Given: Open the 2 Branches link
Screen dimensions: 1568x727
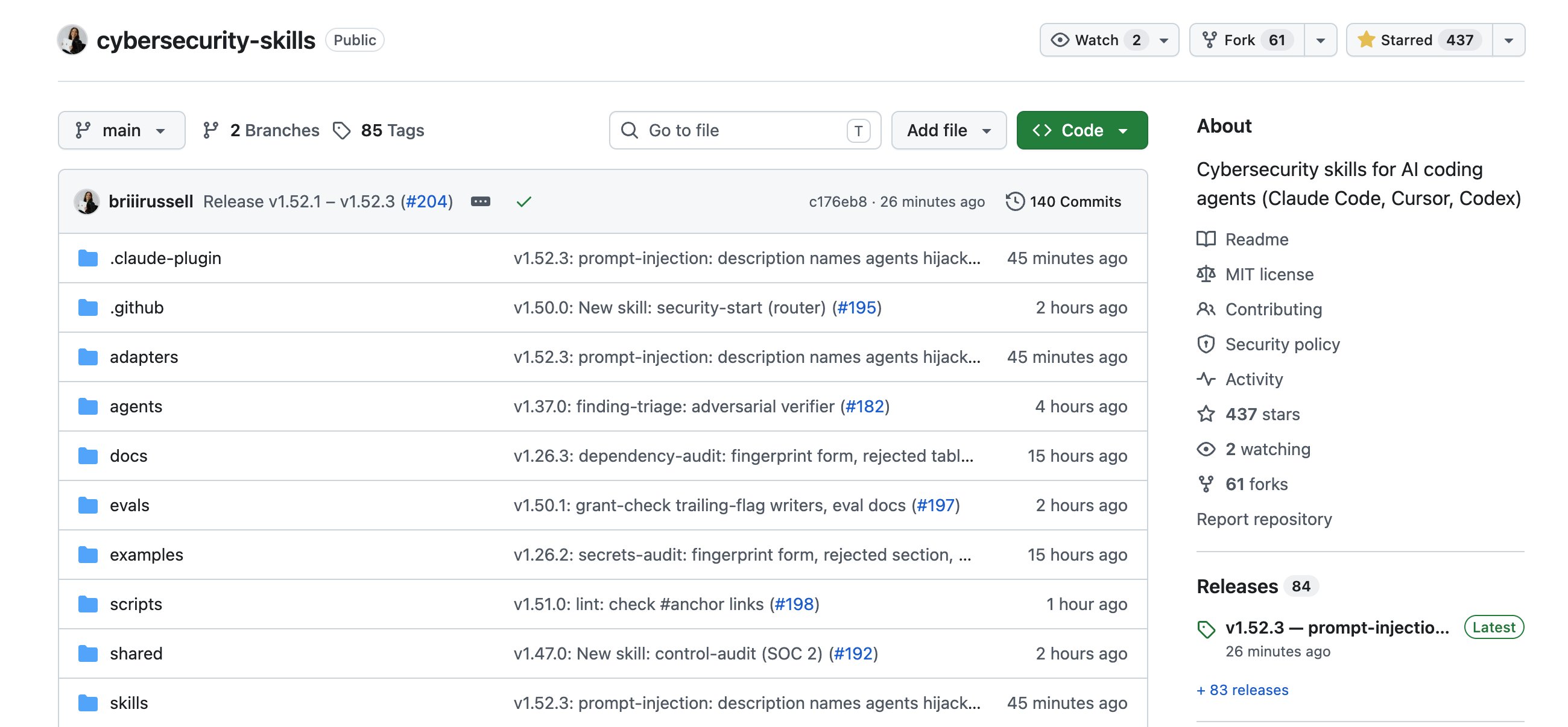Looking at the screenshot, I should pos(261,130).
